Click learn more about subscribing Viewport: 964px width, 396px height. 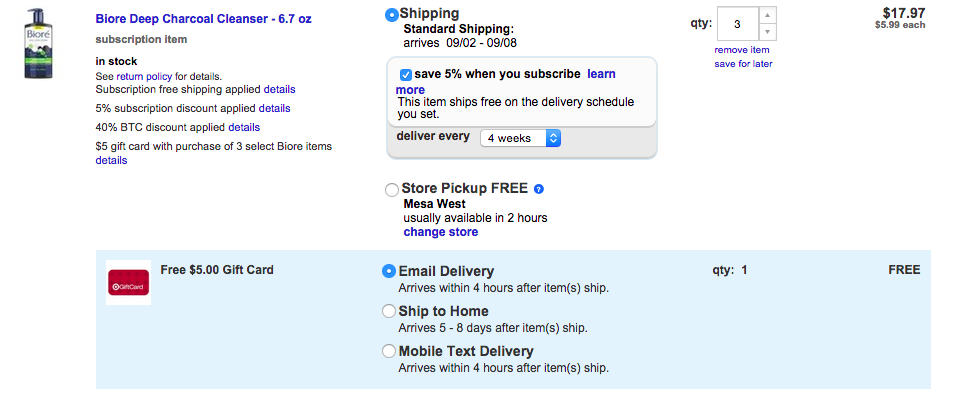tap(505, 82)
